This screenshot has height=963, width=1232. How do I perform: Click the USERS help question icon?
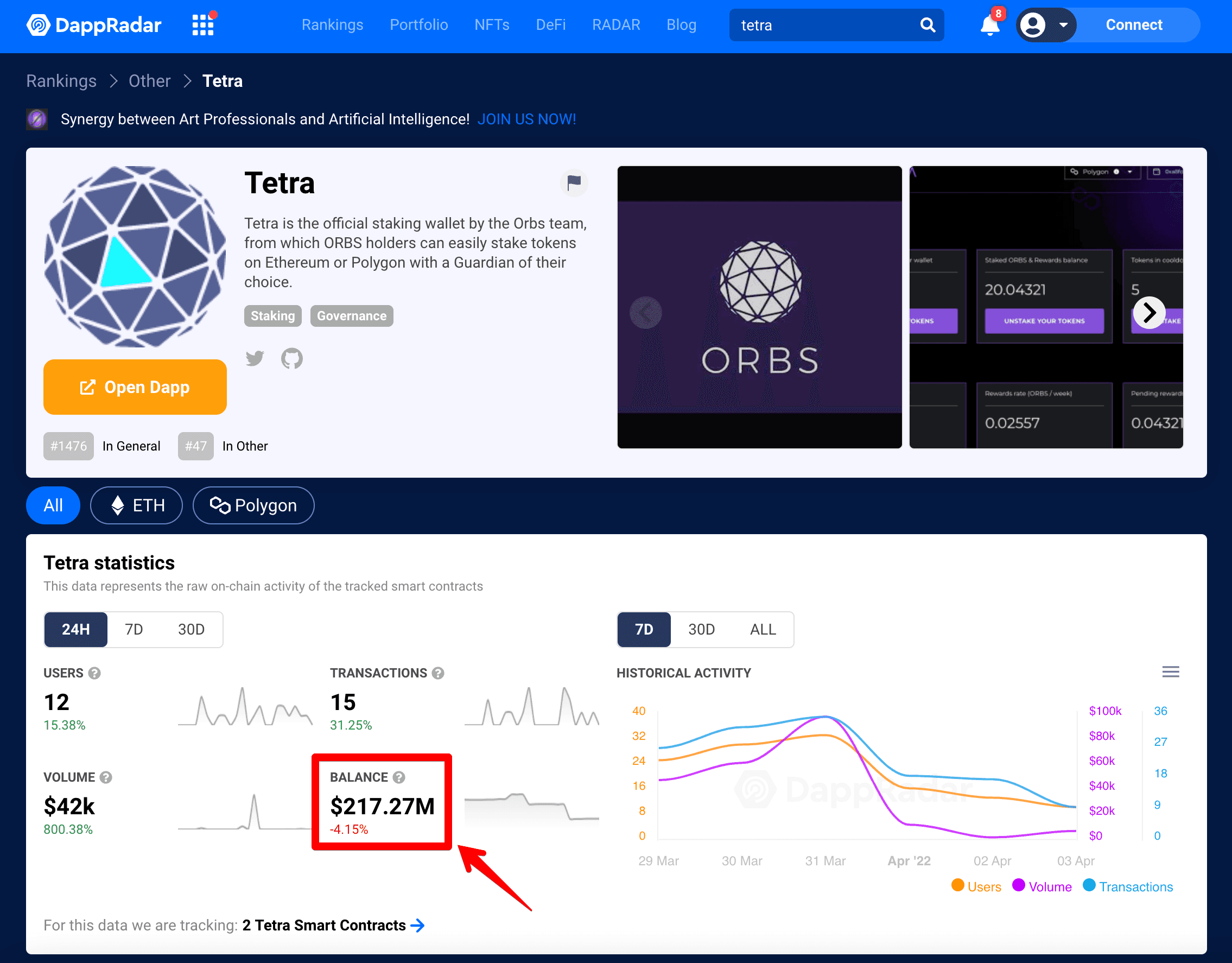point(95,673)
